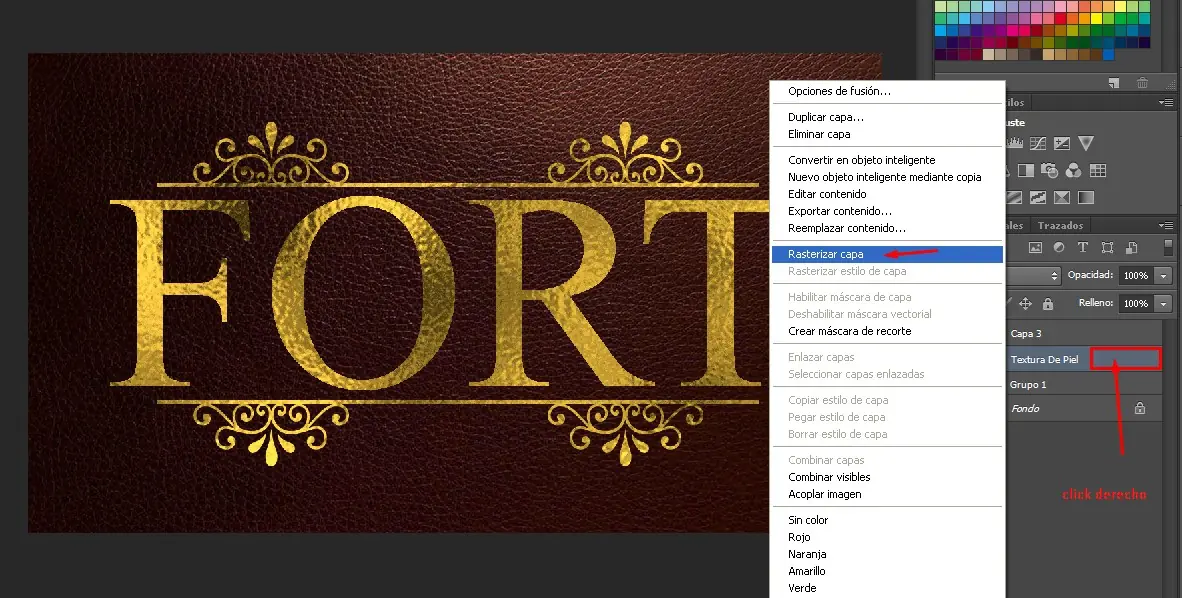Click the lock all padlock icon

click(1048, 303)
